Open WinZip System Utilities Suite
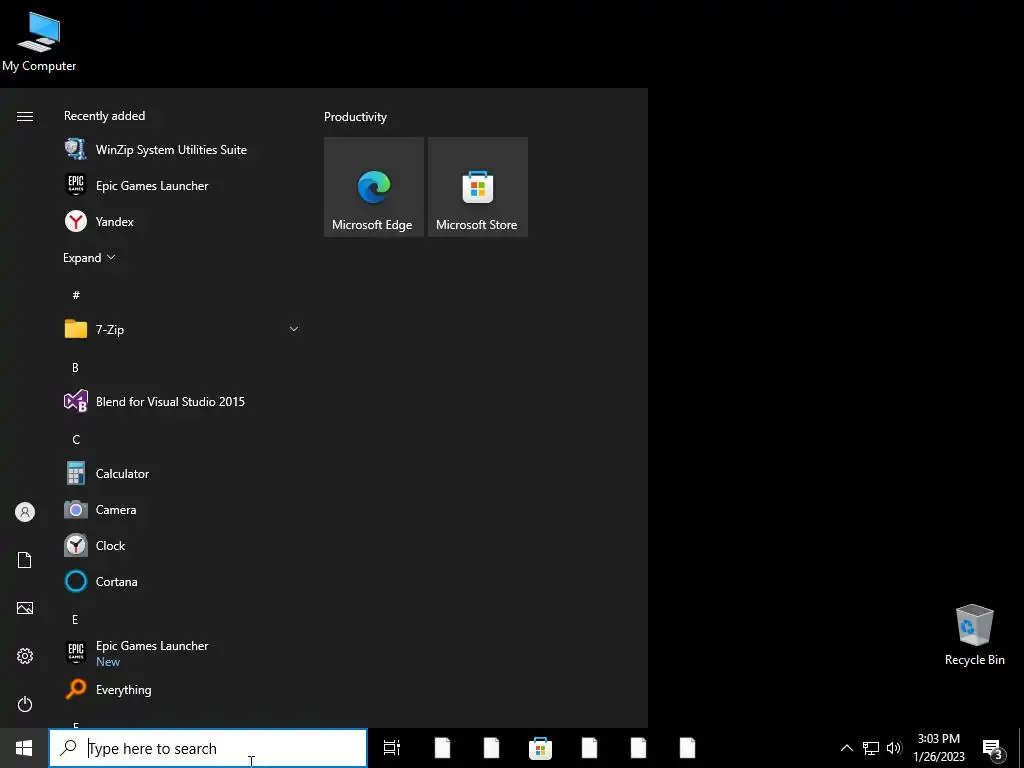Viewport: 1024px width, 768px height. 182,150
